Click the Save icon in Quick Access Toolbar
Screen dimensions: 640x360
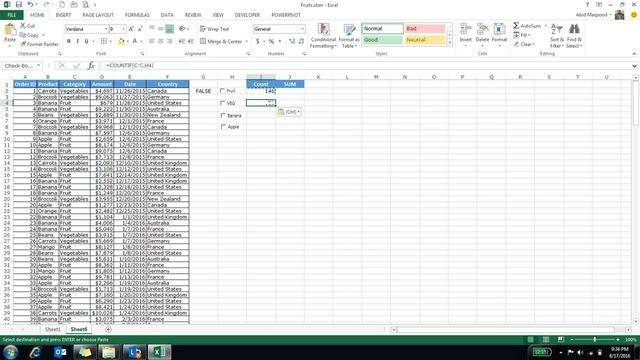coord(18,4)
